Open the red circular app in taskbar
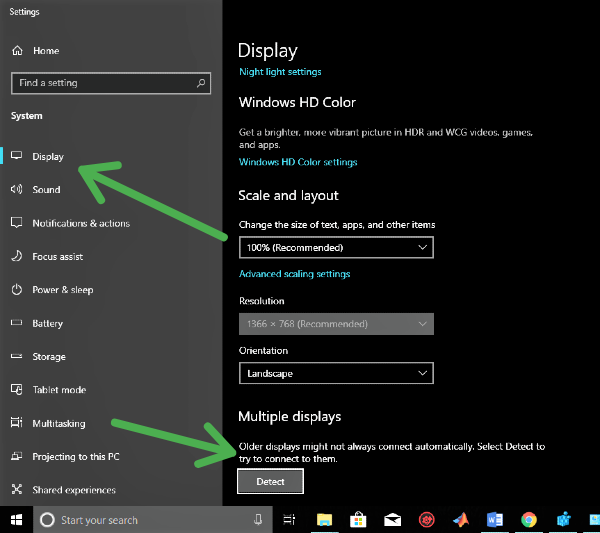600x533 pixels. tap(427, 520)
